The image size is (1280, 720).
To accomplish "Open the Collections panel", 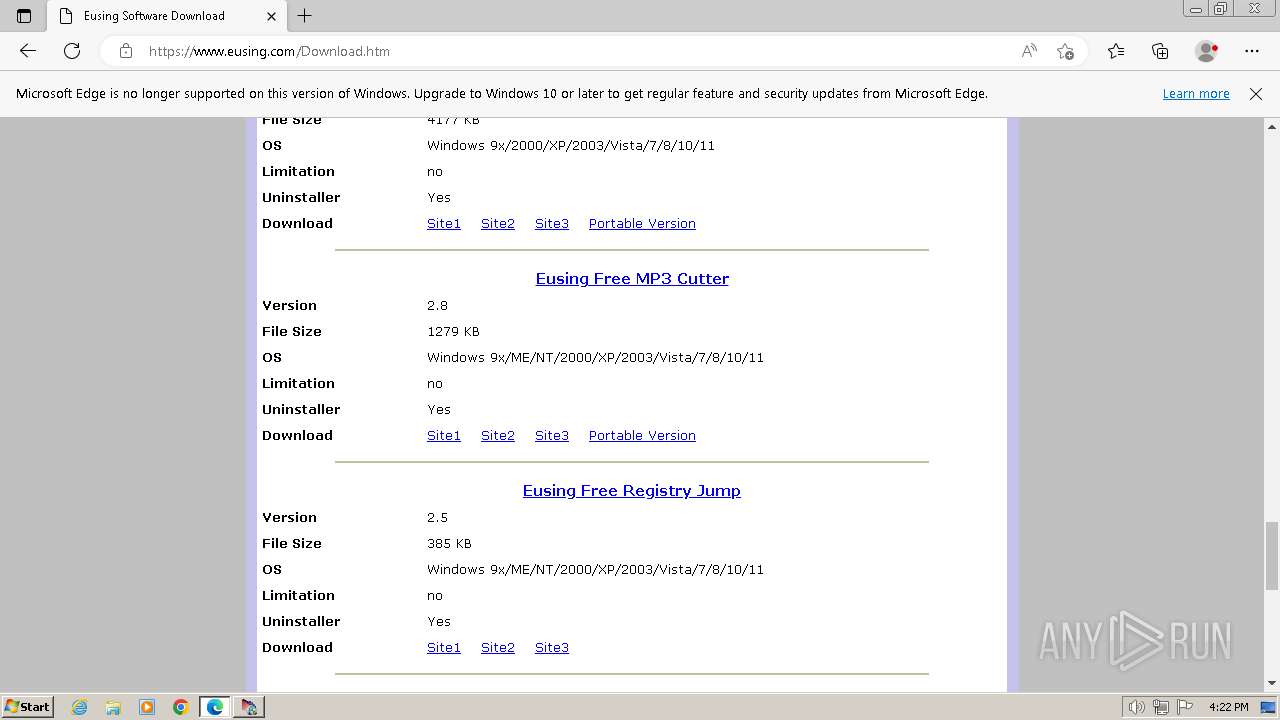I will [1160, 51].
